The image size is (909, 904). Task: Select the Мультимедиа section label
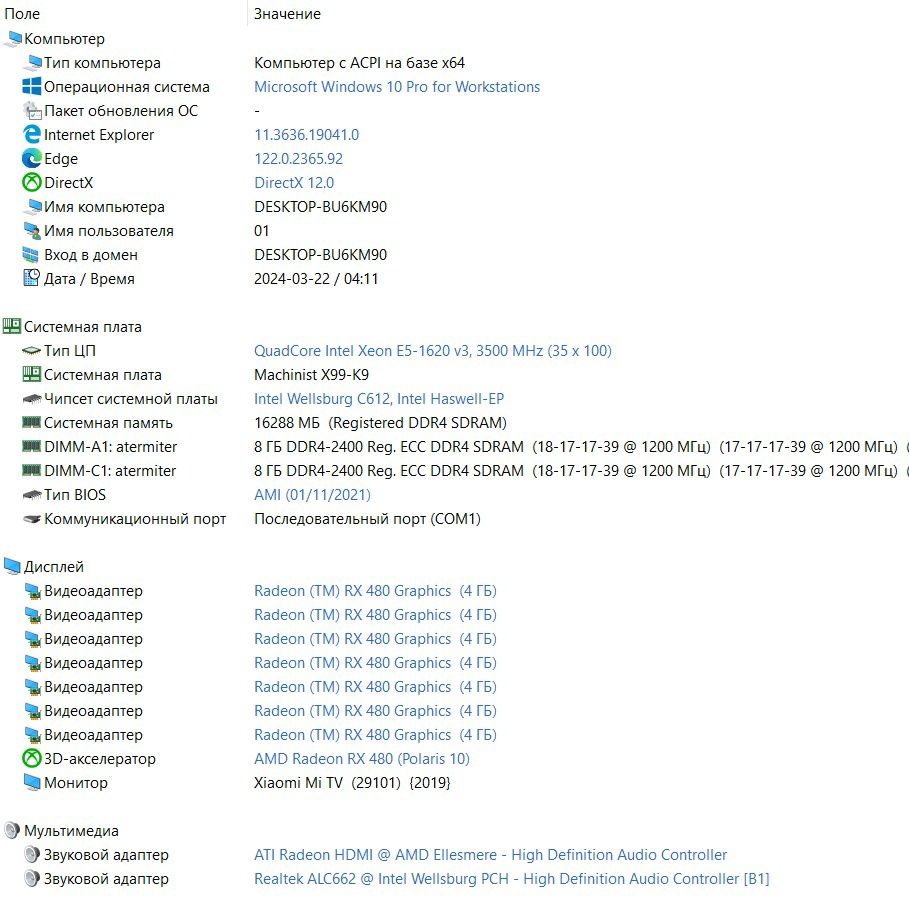pyautogui.click(x=71, y=831)
